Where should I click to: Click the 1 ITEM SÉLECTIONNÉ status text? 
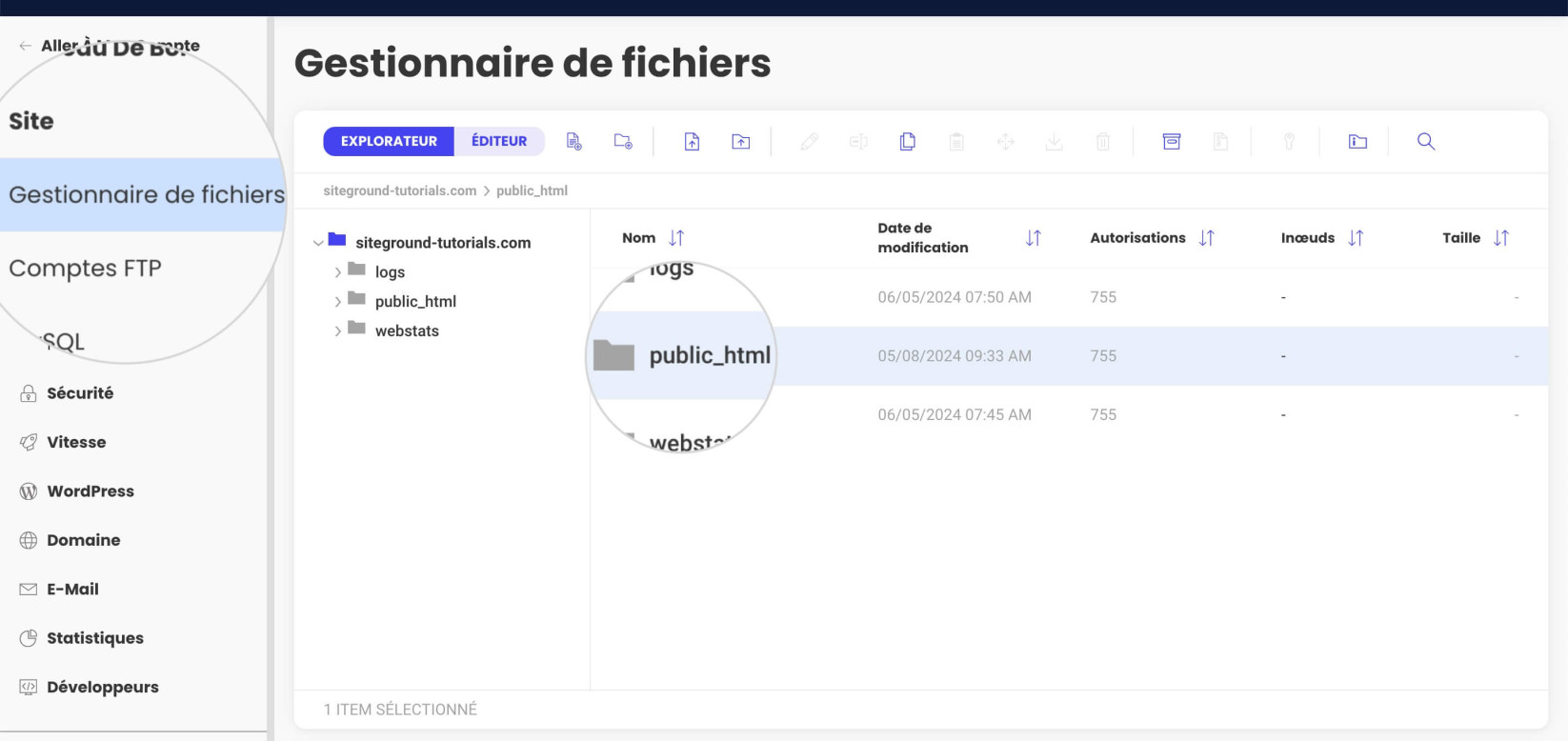(400, 710)
